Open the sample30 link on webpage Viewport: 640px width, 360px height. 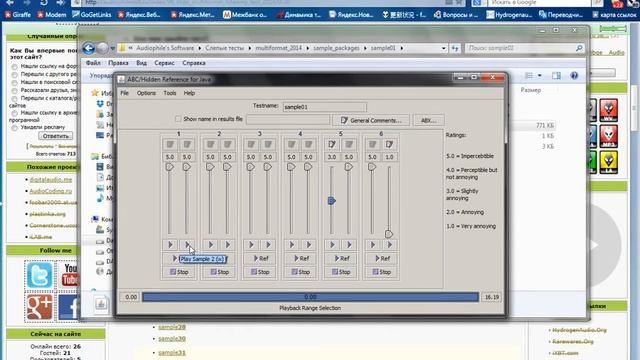pos(172,339)
